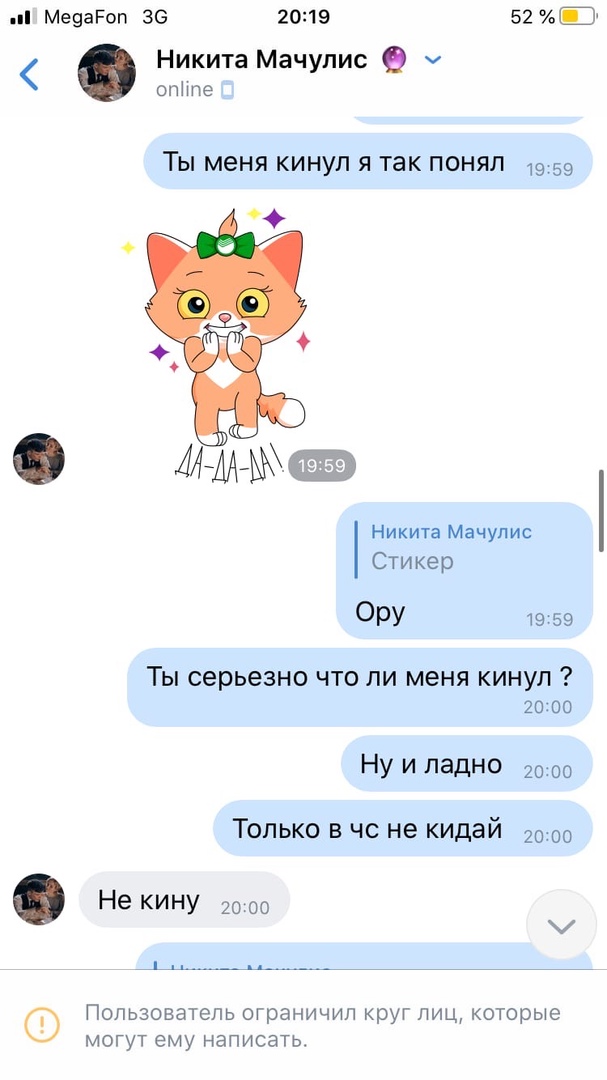Viewport: 607px width, 1080px height.
Task: Tap the Никита Мачулис name title
Action: pyautogui.click(x=262, y=60)
